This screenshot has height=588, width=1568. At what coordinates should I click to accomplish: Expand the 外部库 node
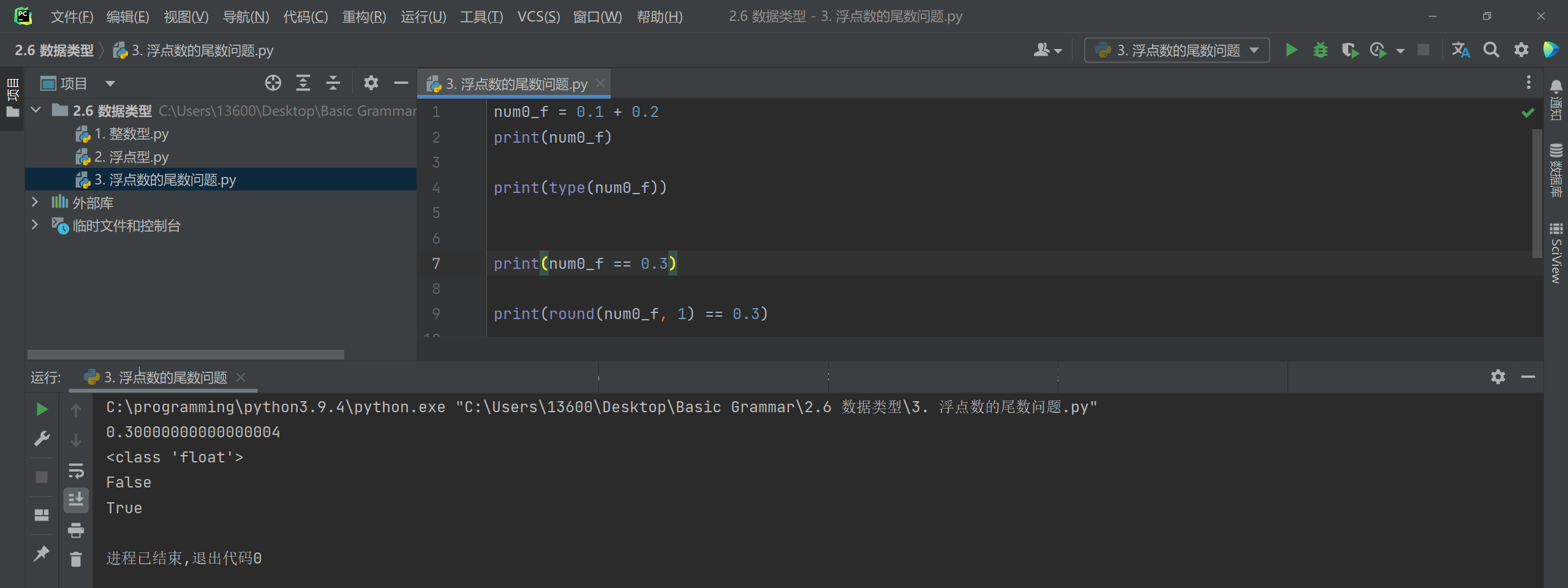coord(35,202)
